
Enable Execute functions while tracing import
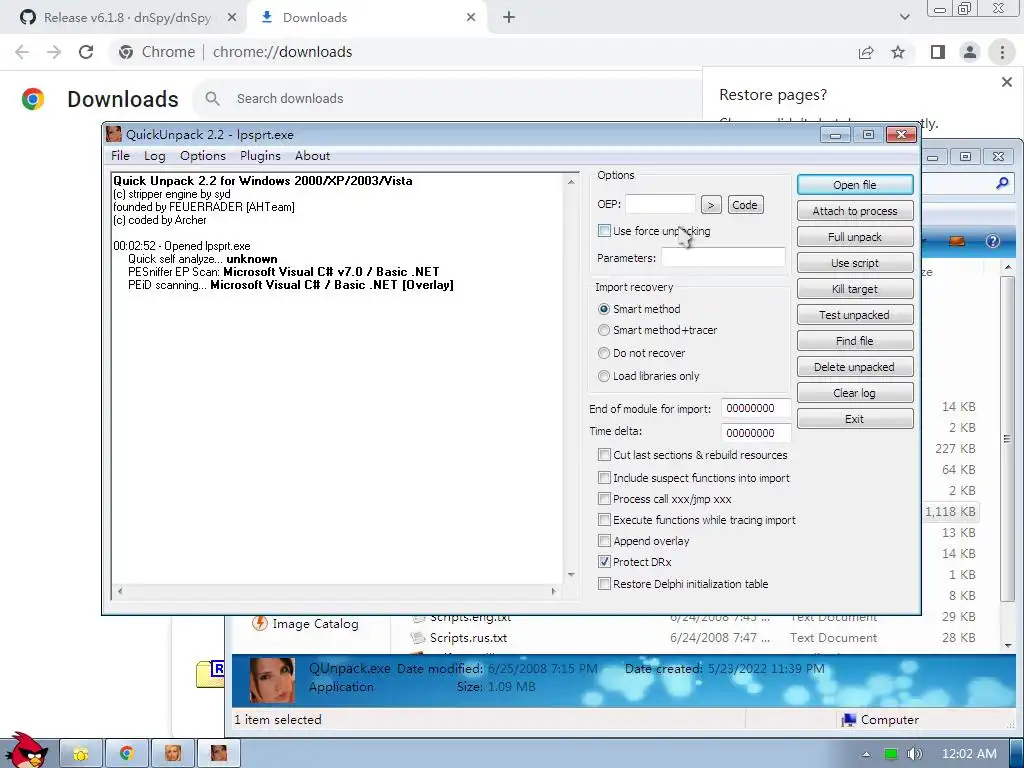604,520
